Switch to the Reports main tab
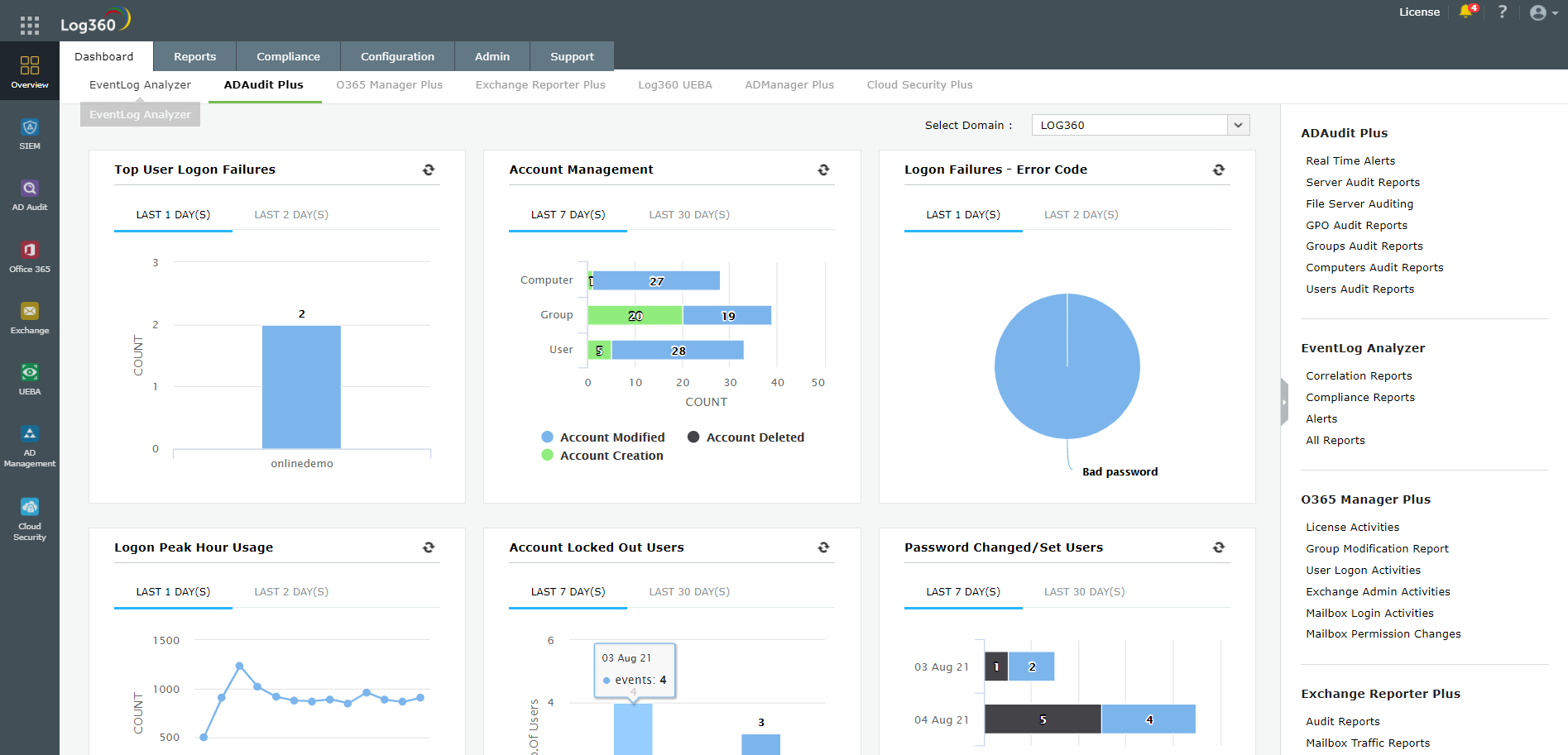 point(194,56)
